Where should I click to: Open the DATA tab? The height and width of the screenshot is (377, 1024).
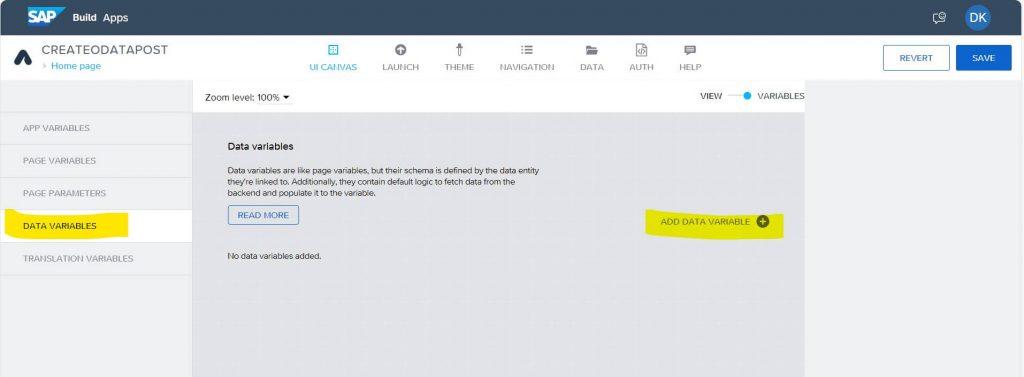[592, 57]
